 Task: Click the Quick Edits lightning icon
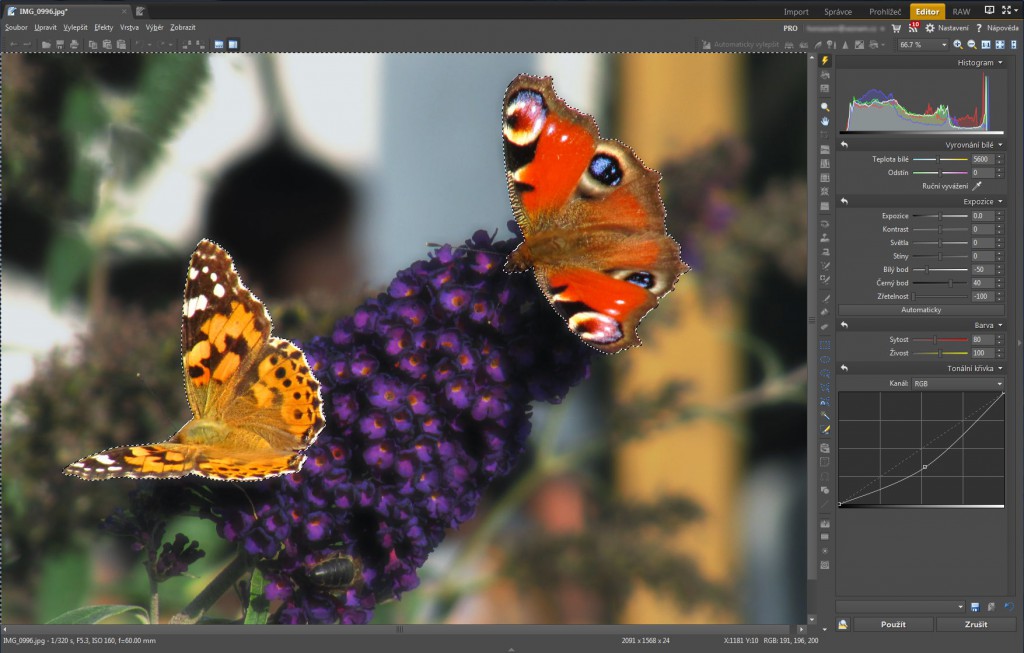(x=825, y=61)
